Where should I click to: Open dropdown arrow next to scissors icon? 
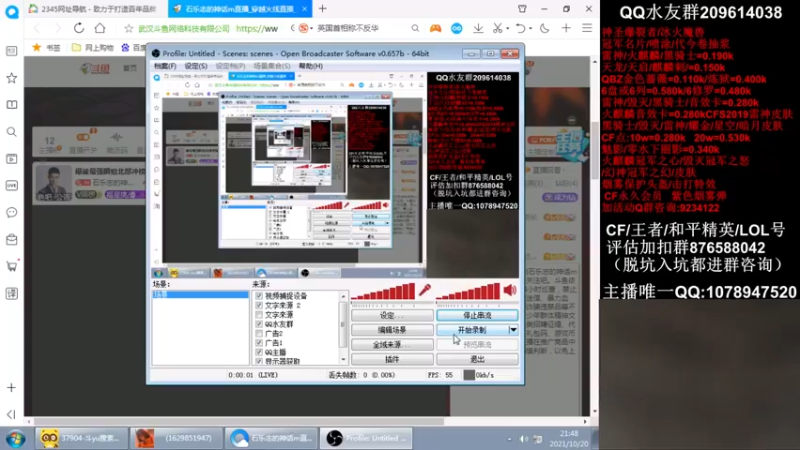(507, 29)
